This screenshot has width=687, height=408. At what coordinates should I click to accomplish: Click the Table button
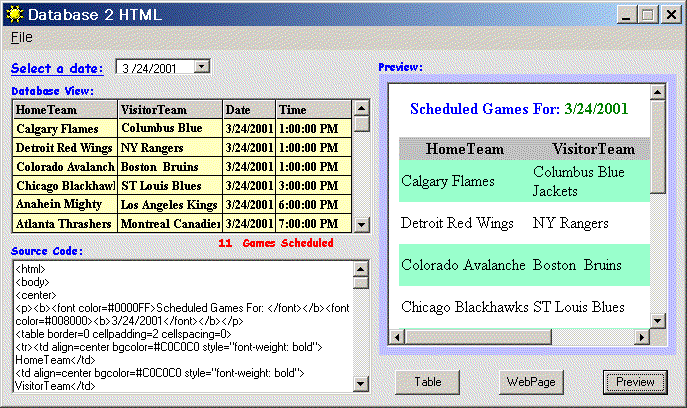coord(428,382)
